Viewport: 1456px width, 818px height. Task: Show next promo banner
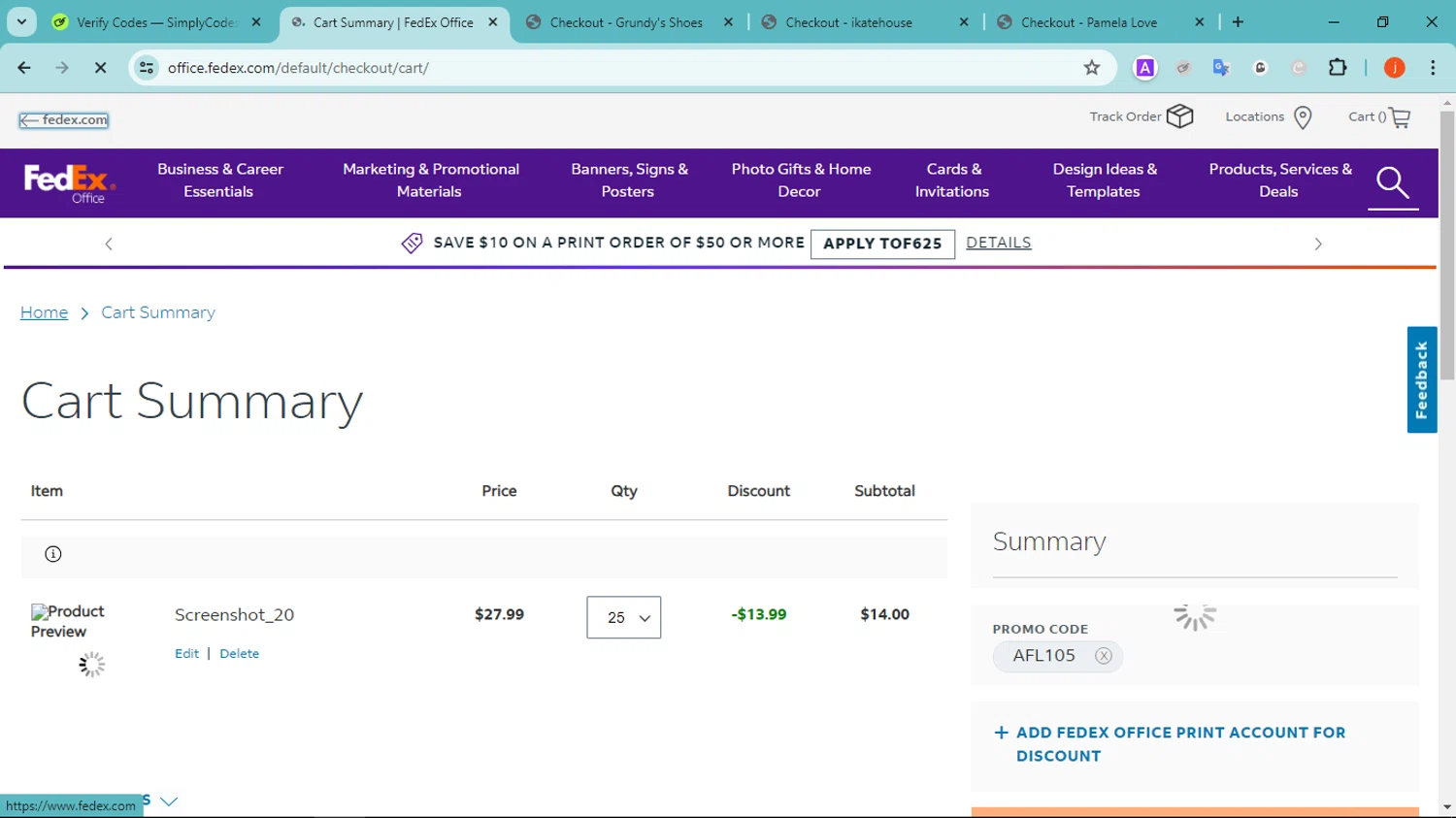tap(1318, 244)
